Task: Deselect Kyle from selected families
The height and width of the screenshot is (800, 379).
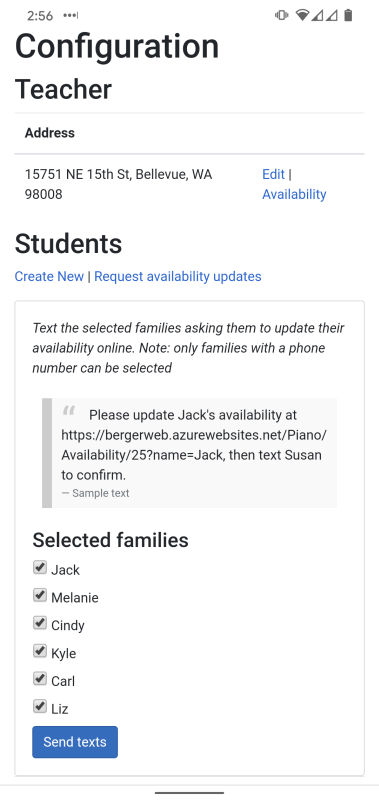Action: coord(40,651)
